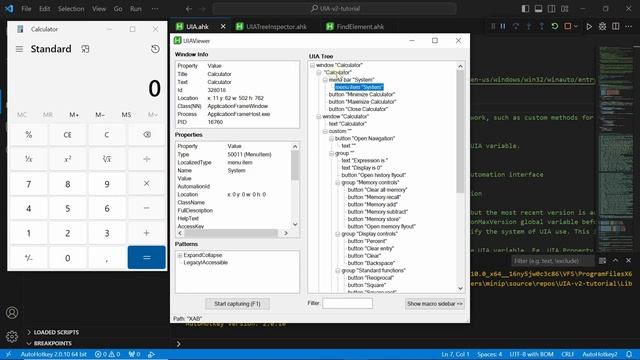This screenshot has width=640, height=360.
Task: Click AutoHotkey2 language mode in status bar
Action: (x=600, y=354)
